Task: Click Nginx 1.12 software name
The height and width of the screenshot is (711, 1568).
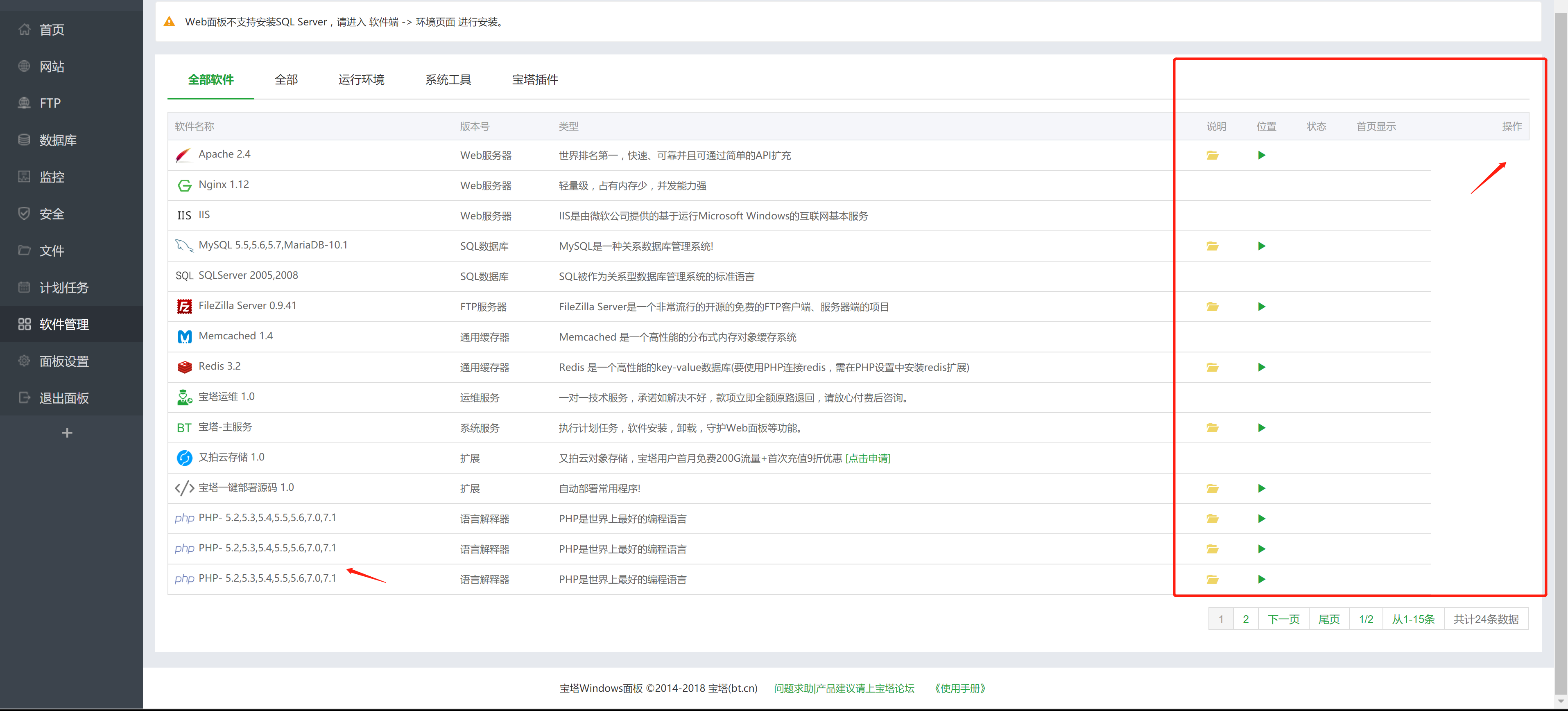Action: (224, 184)
